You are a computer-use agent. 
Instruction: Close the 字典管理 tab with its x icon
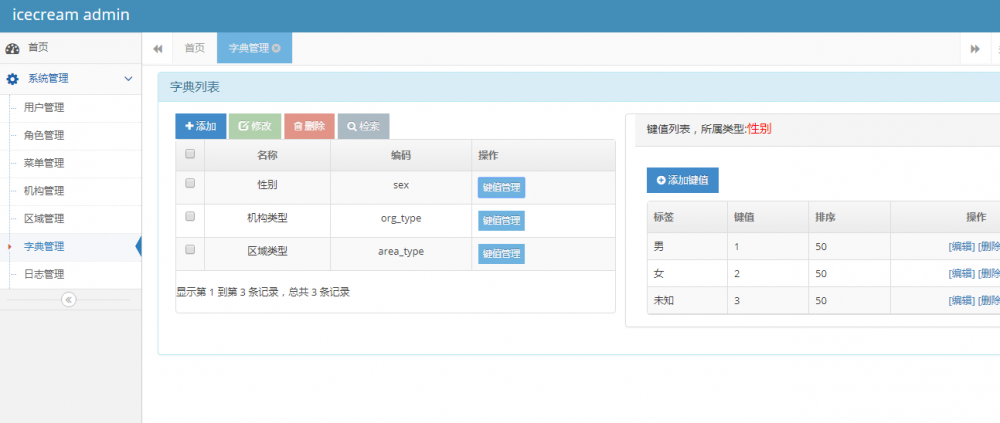[x=276, y=48]
